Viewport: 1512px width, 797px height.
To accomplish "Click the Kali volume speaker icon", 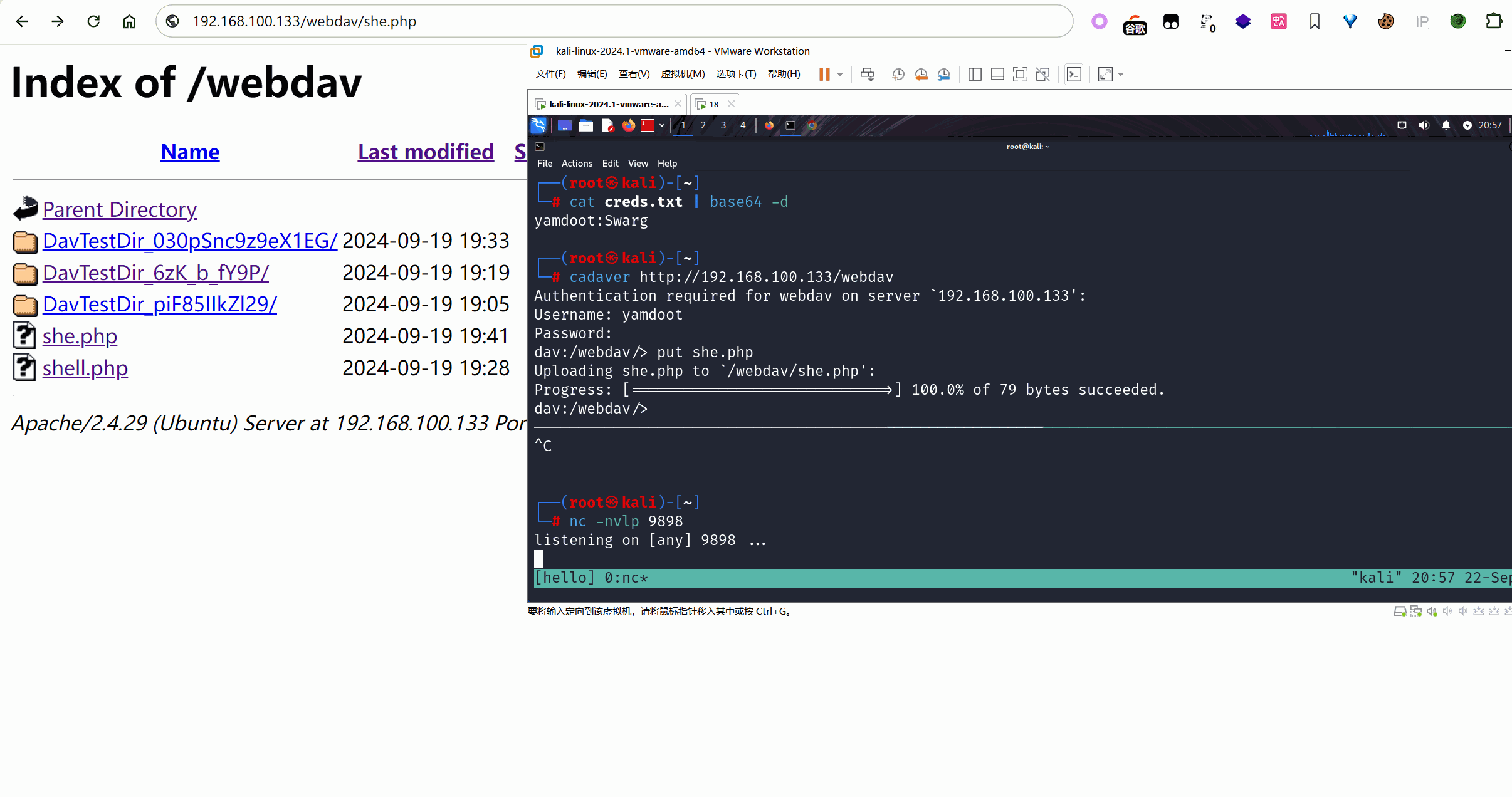I will pos(1424,125).
